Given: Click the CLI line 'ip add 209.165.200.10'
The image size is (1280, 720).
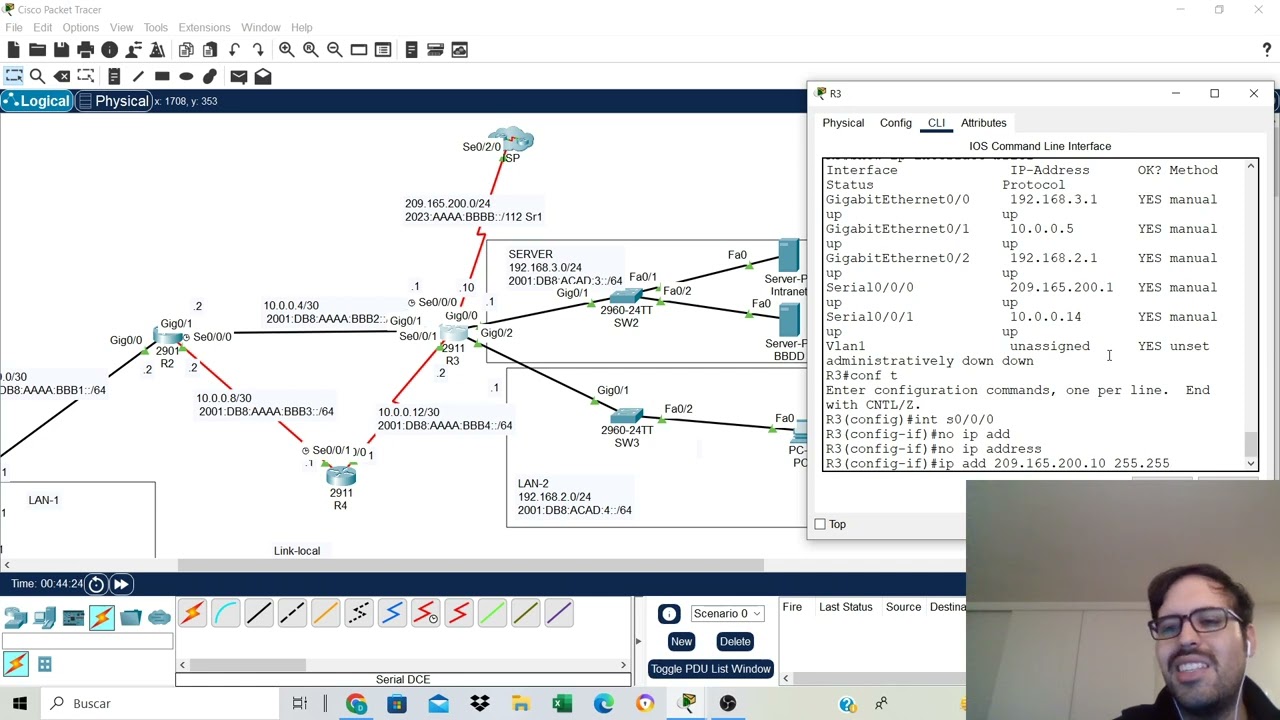Looking at the screenshot, I should click(x=997, y=464).
